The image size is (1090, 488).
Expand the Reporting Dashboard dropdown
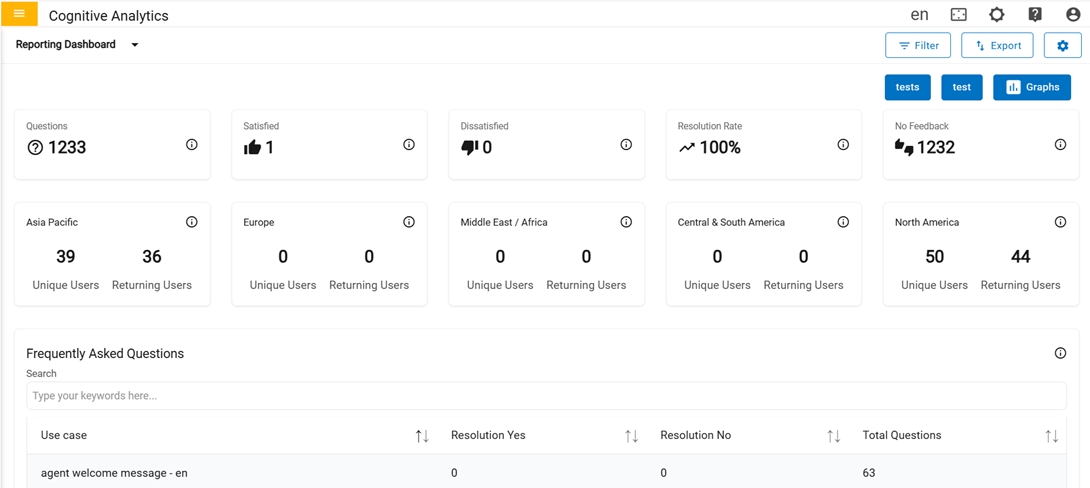point(135,45)
